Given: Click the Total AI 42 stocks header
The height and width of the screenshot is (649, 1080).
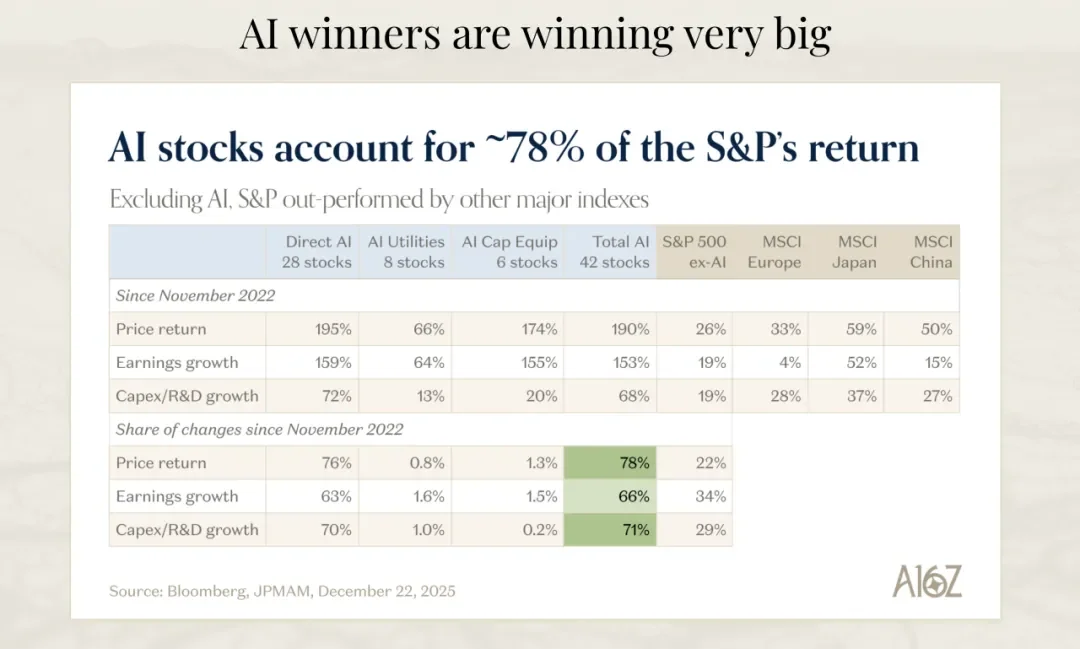Looking at the screenshot, I should tap(614, 252).
